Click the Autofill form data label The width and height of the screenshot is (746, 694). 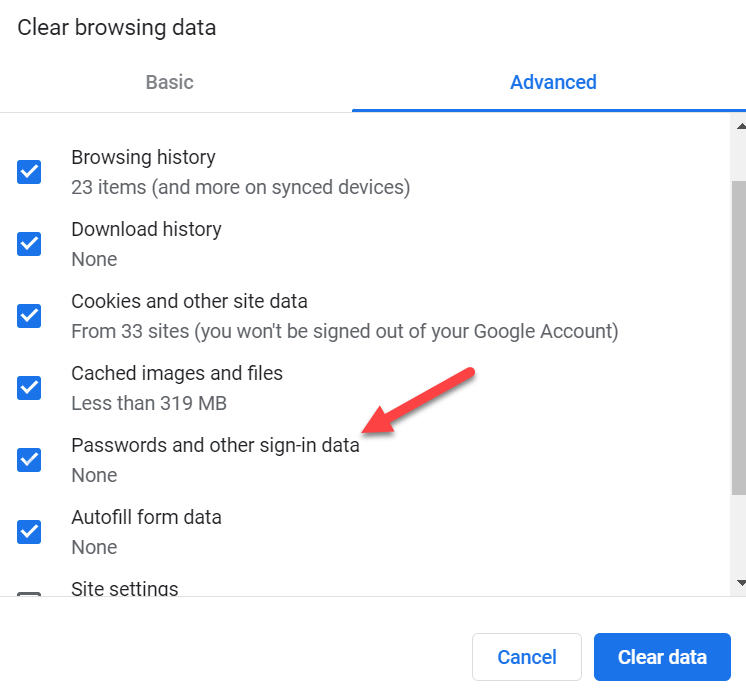[147, 518]
